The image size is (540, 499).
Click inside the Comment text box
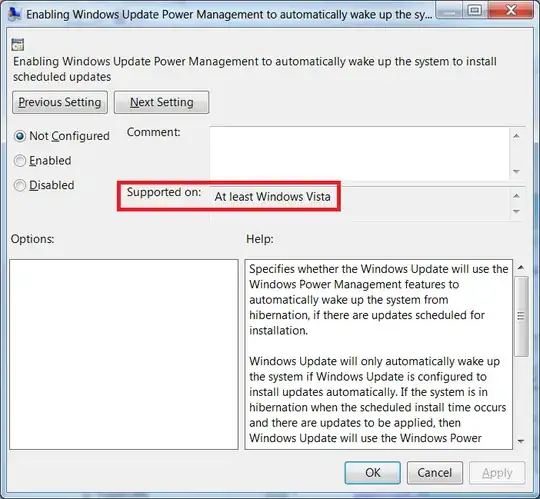(360, 154)
